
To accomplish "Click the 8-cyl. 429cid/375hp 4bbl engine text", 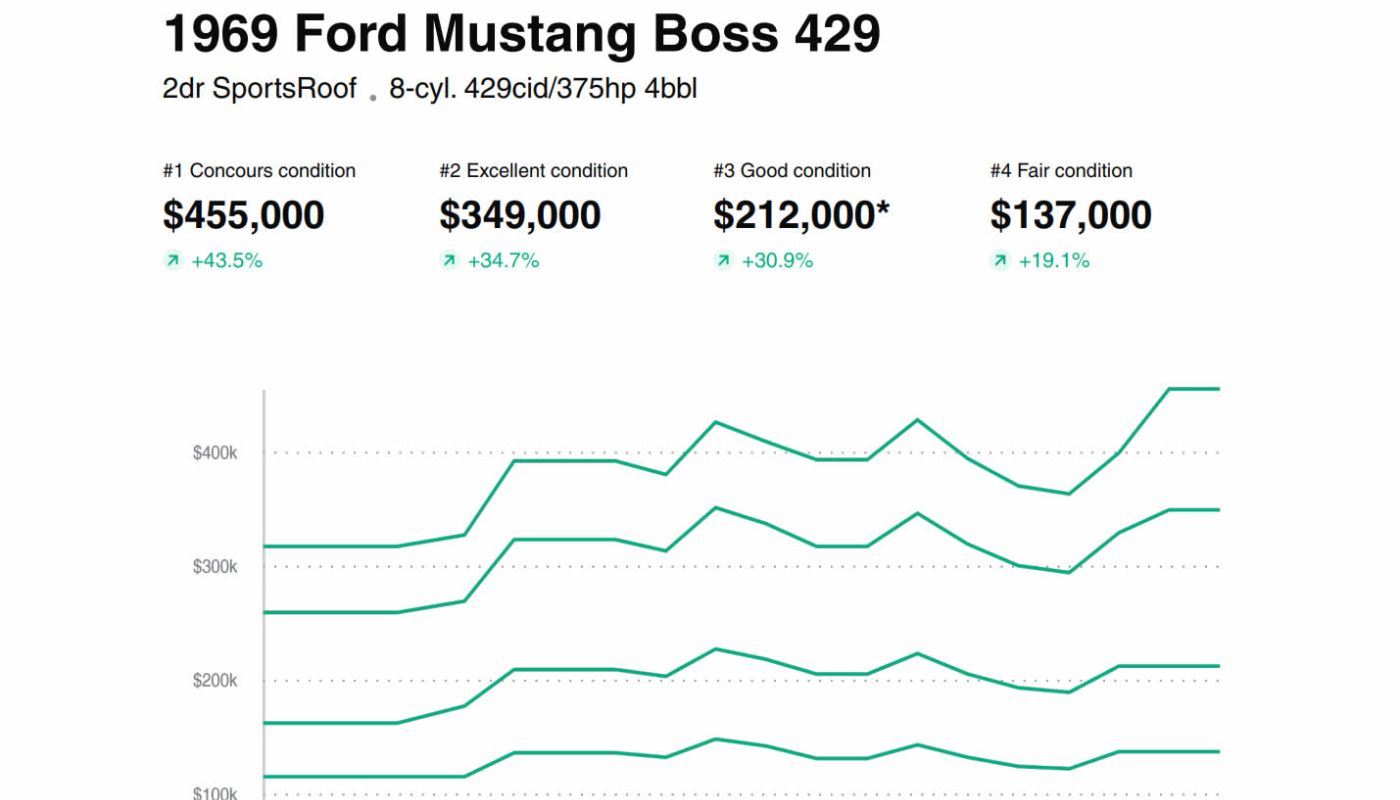I will coord(543,89).
